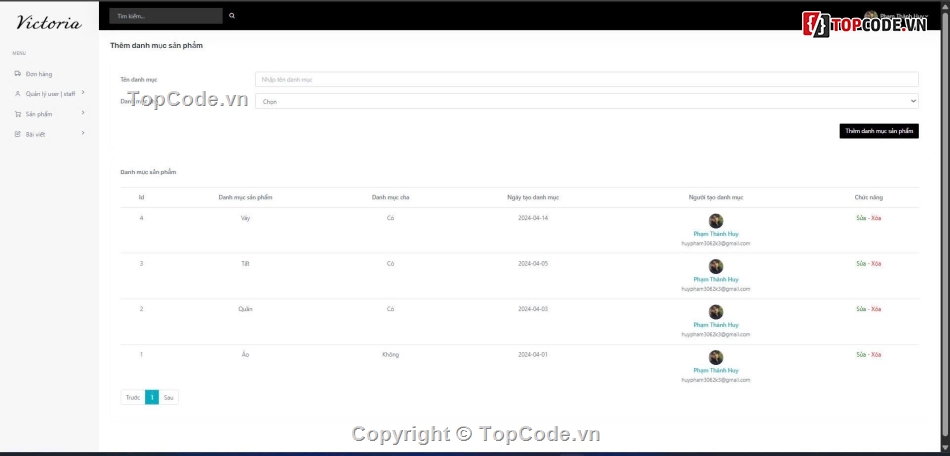Click the creator avatar in Áo row
950x456 pixels.
point(716,357)
